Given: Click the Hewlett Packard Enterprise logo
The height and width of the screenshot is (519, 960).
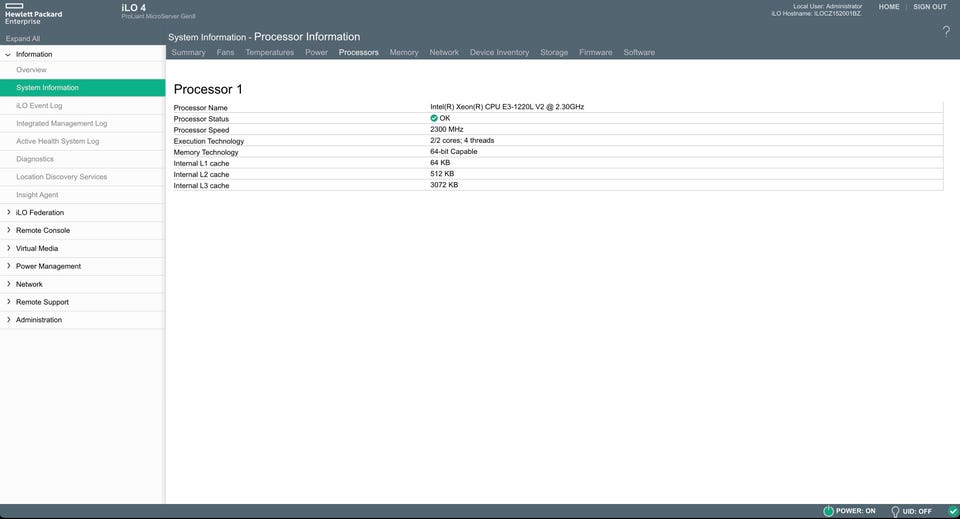Looking at the screenshot, I should (33, 13).
